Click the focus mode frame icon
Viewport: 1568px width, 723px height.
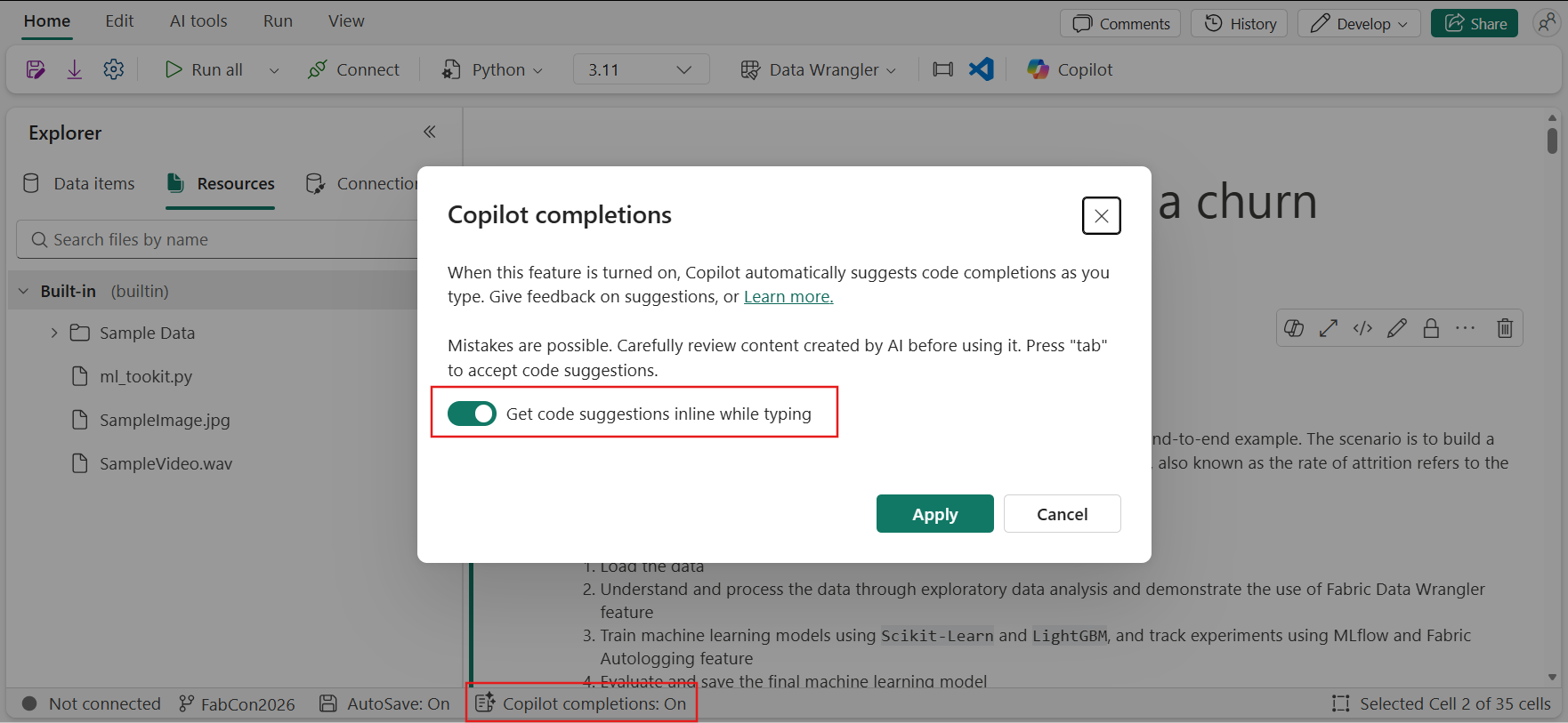click(x=942, y=69)
